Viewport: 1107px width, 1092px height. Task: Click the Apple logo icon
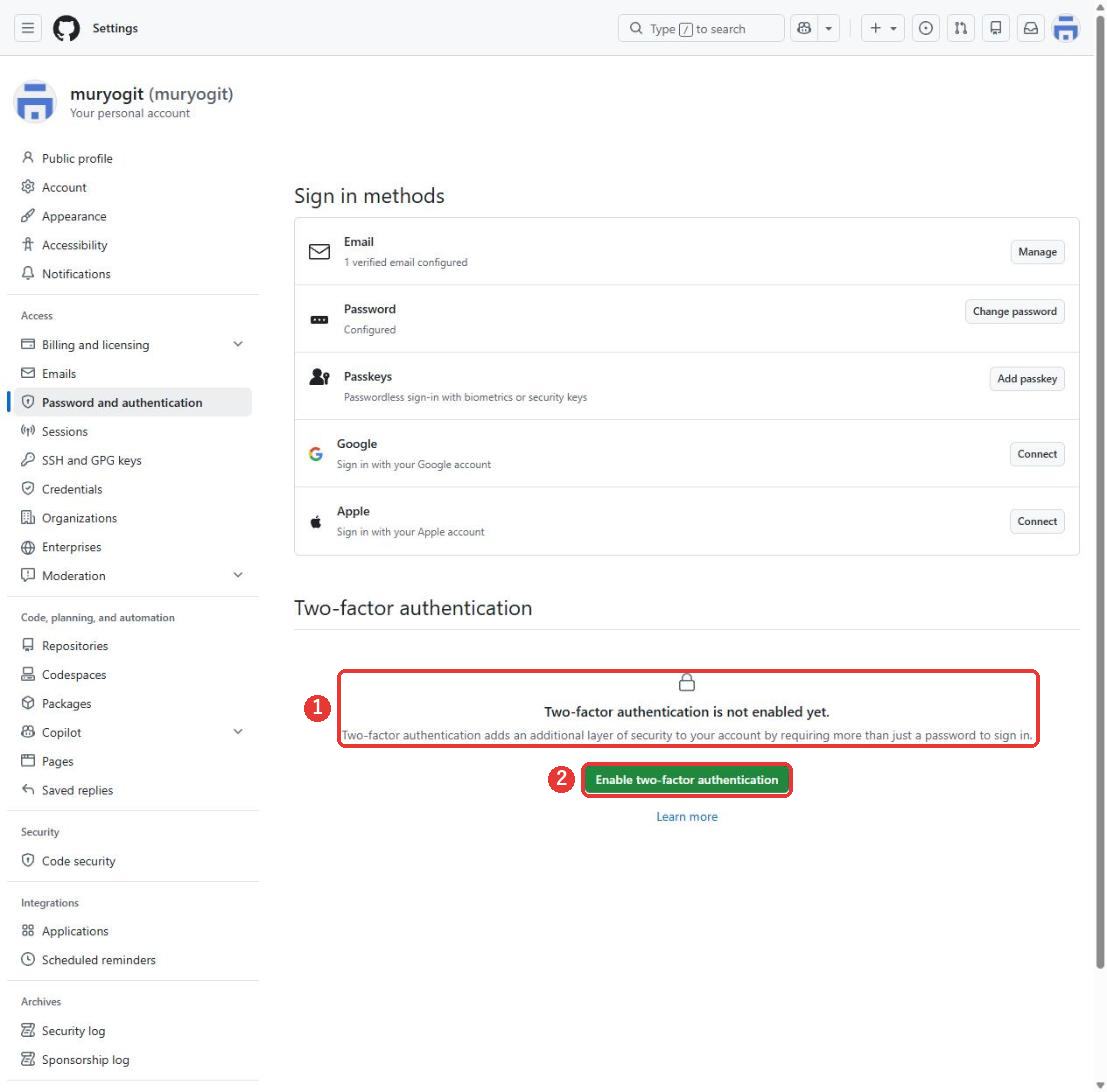point(316,522)
